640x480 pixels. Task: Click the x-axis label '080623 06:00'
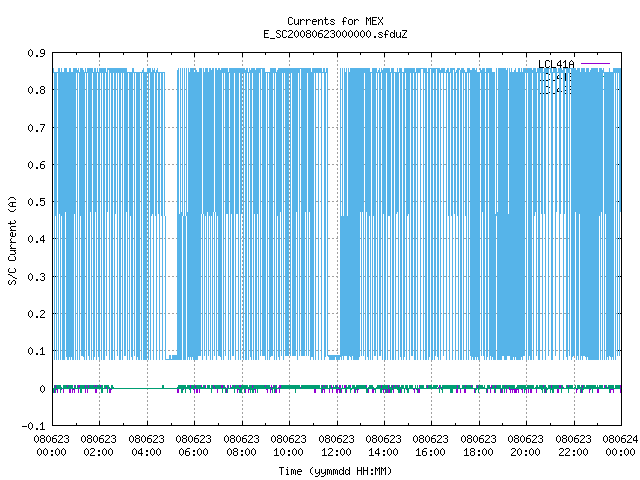click(193, 446)
